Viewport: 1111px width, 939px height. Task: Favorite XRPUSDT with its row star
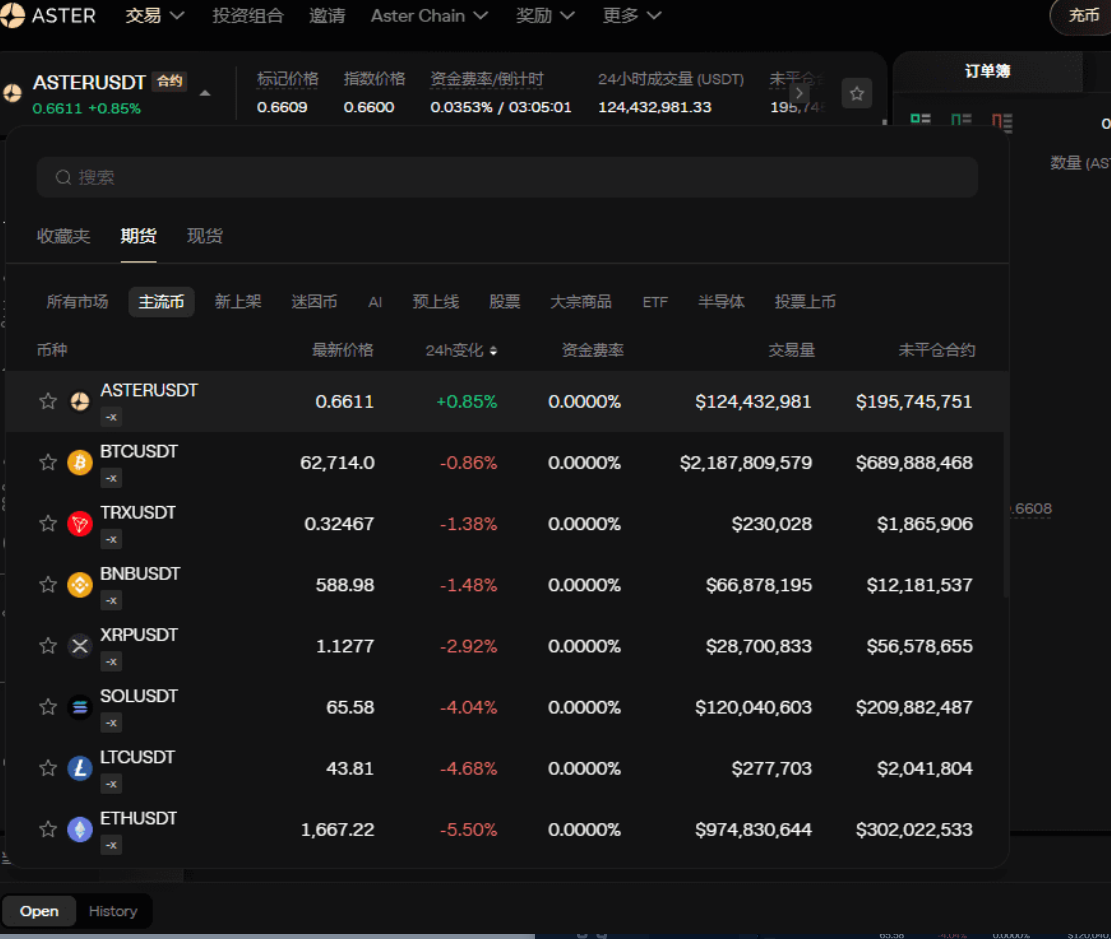point(48,646)
